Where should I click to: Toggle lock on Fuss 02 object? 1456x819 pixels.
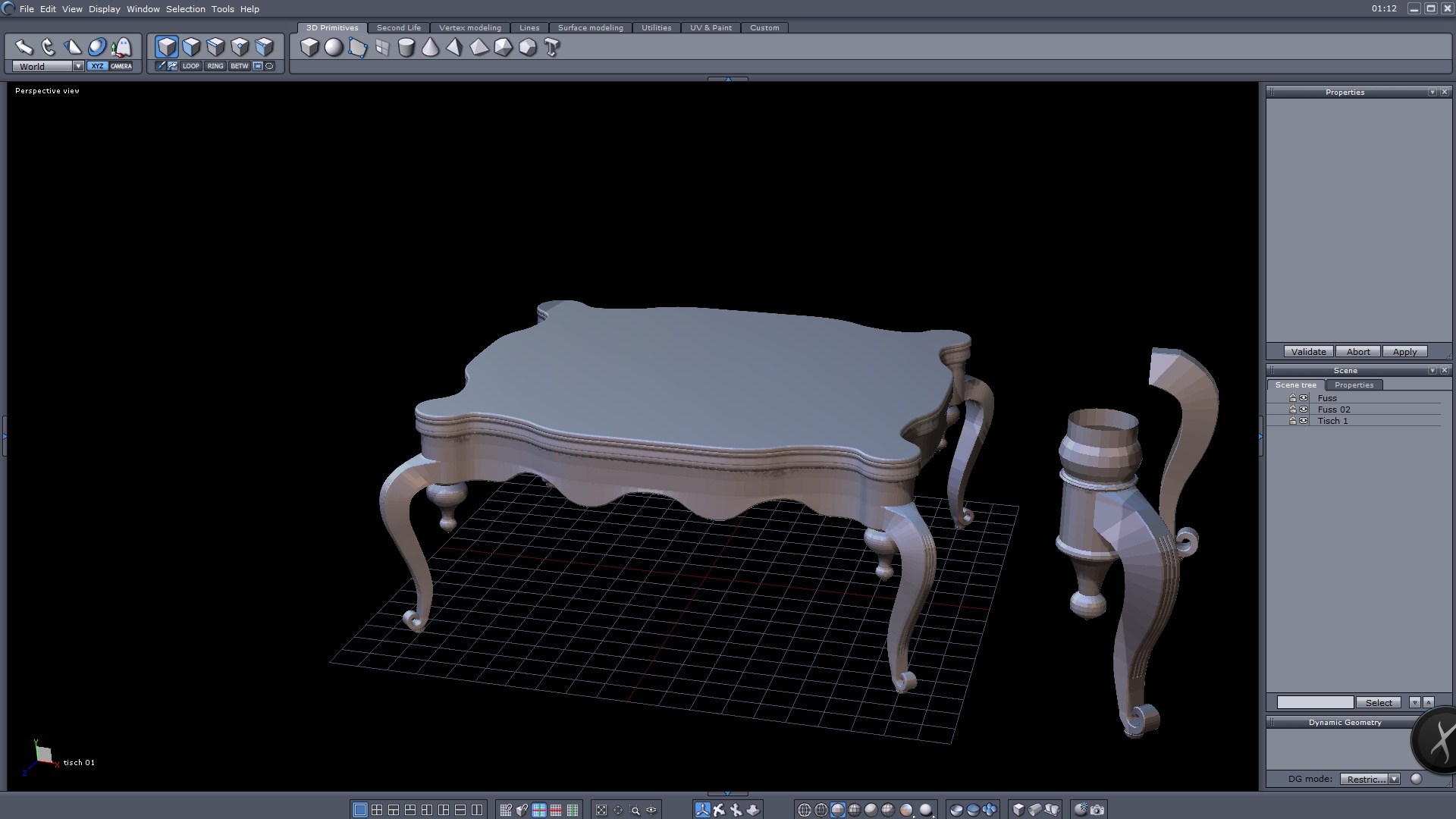point(1293,409)
